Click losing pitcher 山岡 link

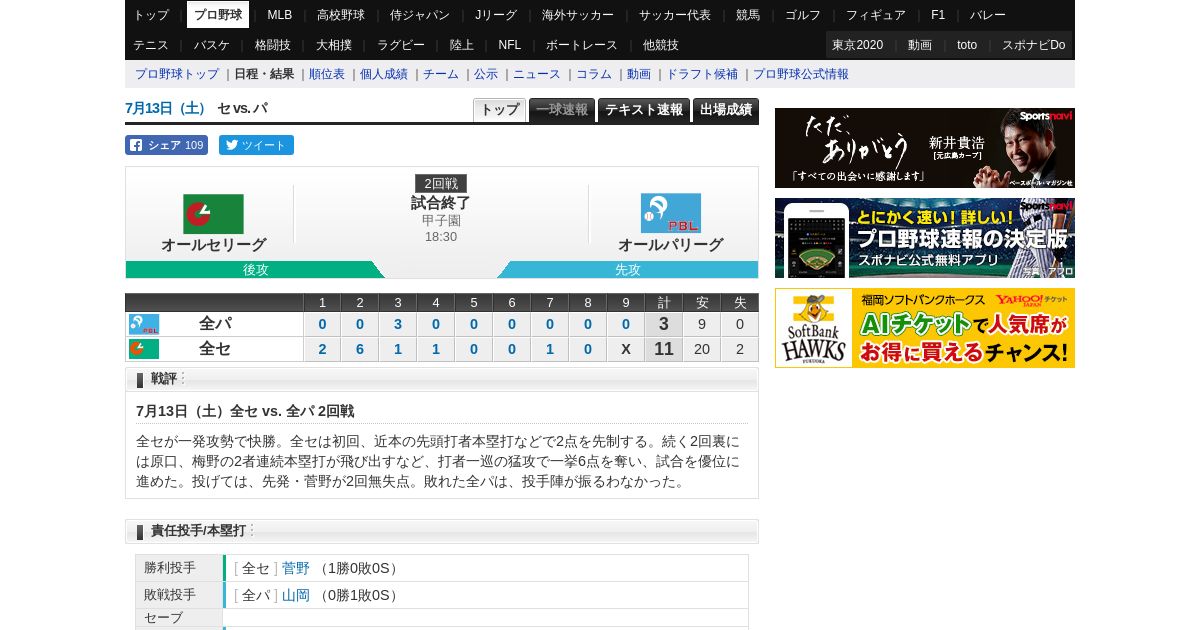296,595
